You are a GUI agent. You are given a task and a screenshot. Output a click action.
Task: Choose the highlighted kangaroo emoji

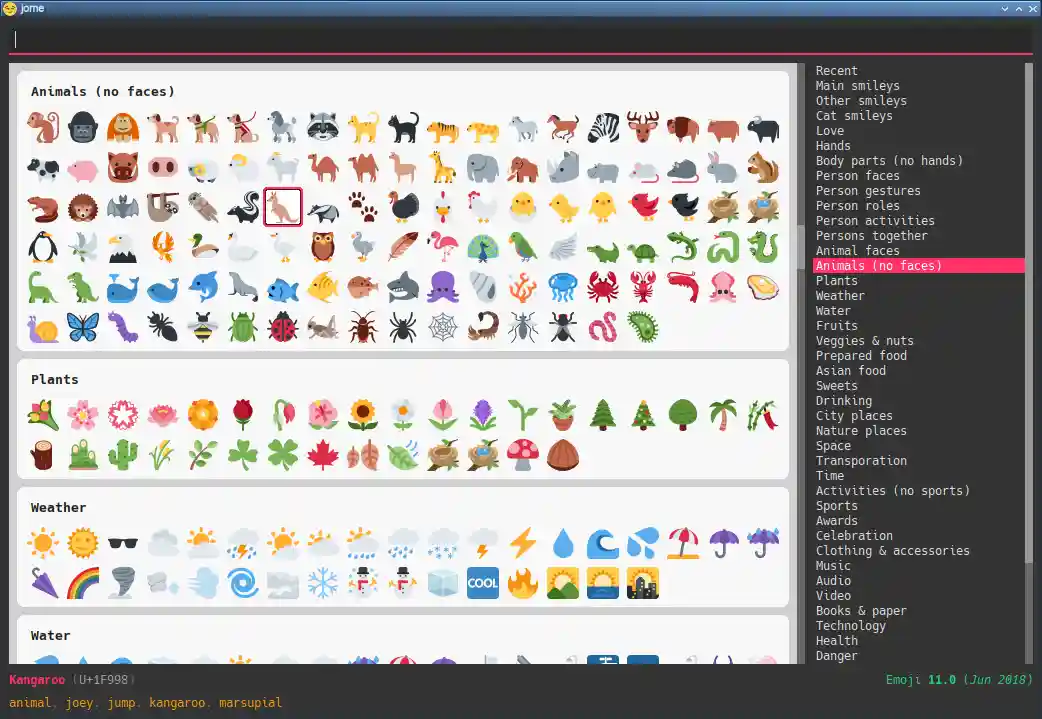point(283,207)
